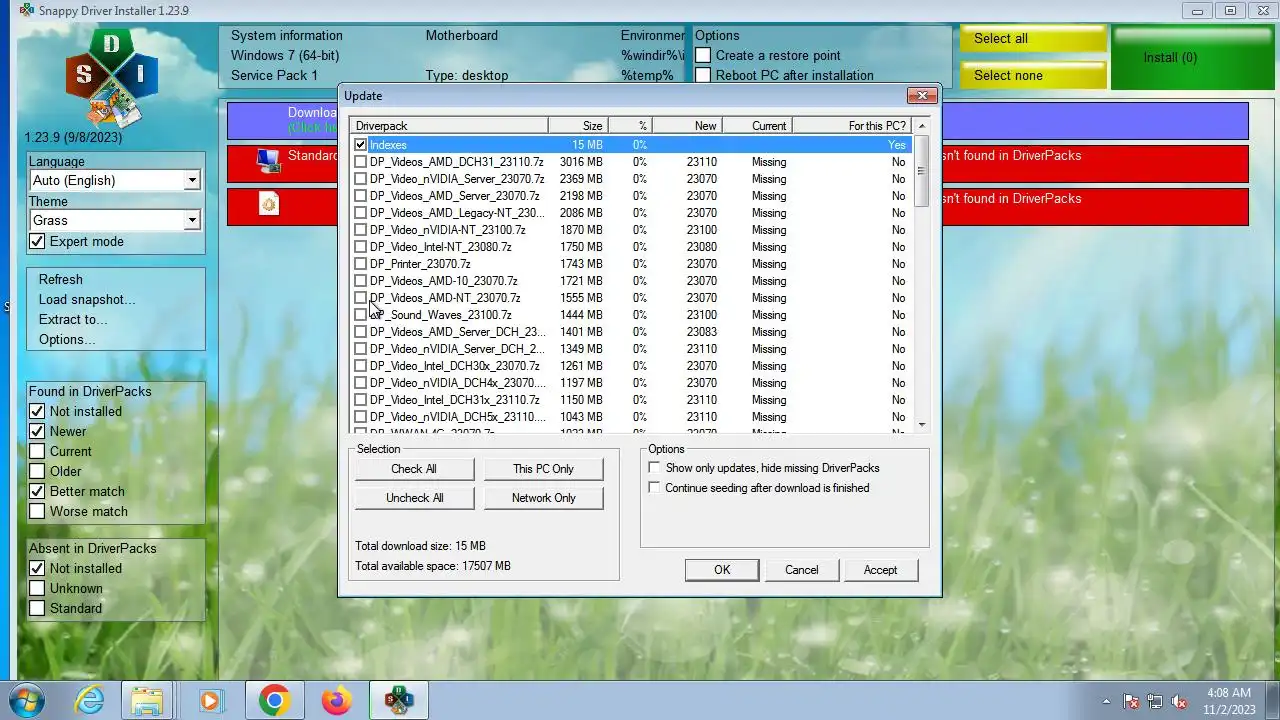Viewport: 1280px width, 720px height.
Task: Sort by the % column header
Action: point(630,125)
